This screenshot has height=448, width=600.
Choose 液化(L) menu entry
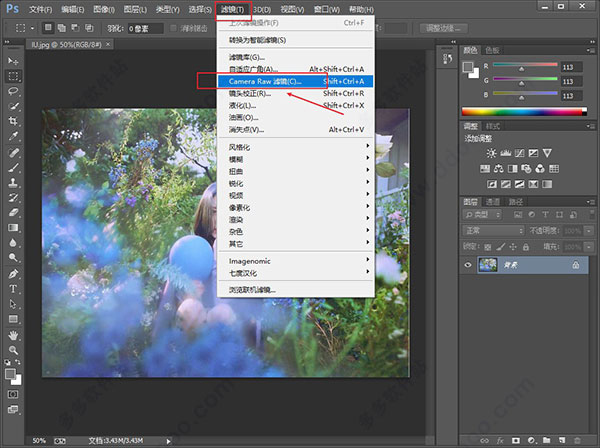click(x=295, y=105)
